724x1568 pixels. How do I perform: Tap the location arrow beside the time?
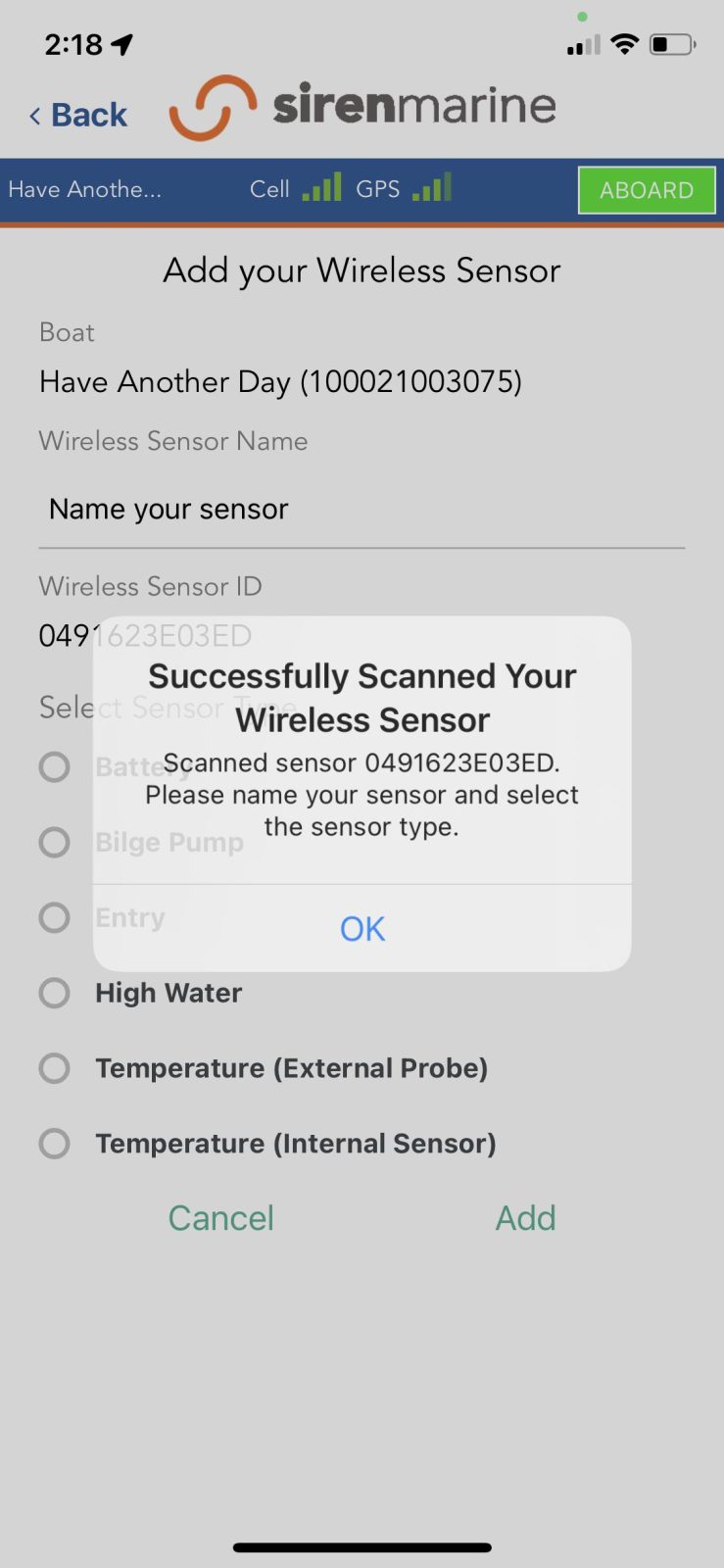[x=122, y=44]
